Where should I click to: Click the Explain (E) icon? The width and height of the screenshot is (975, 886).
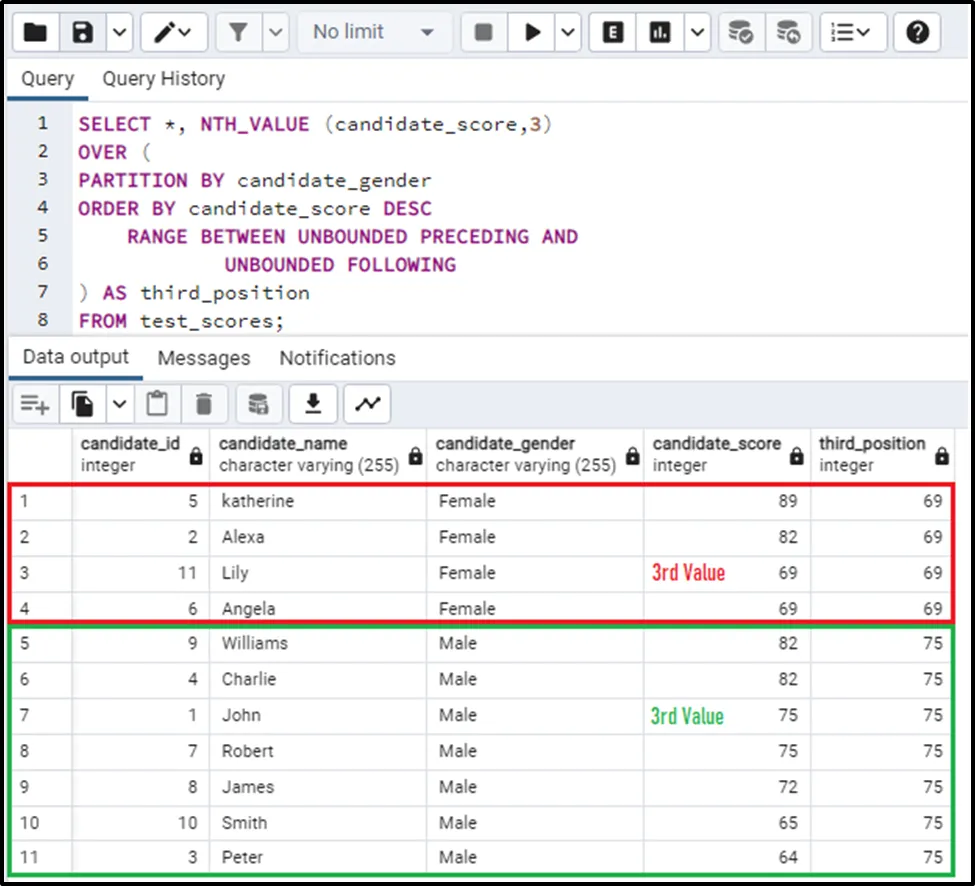coord(613,33)
